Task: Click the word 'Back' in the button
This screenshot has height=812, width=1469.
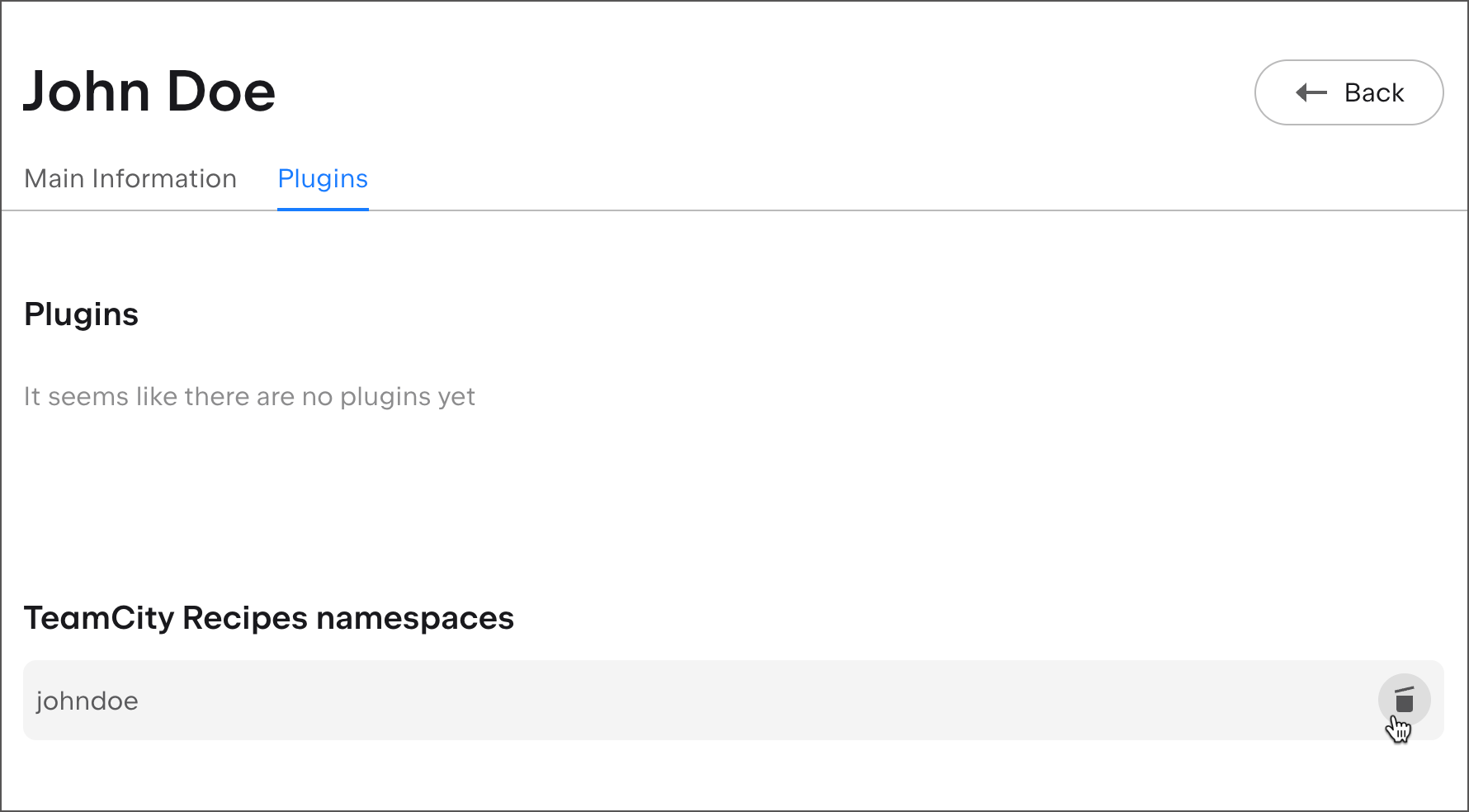Action: 1374,92
